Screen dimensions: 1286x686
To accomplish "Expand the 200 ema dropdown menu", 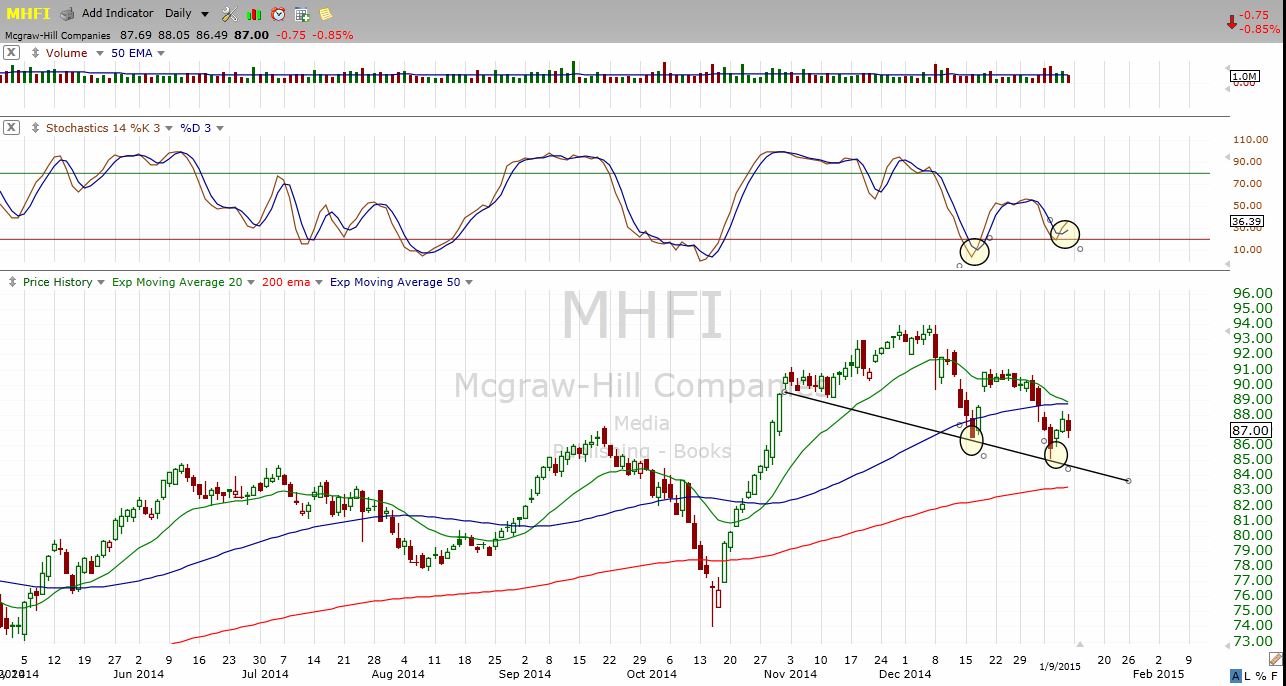I will [x=318, y=283].
